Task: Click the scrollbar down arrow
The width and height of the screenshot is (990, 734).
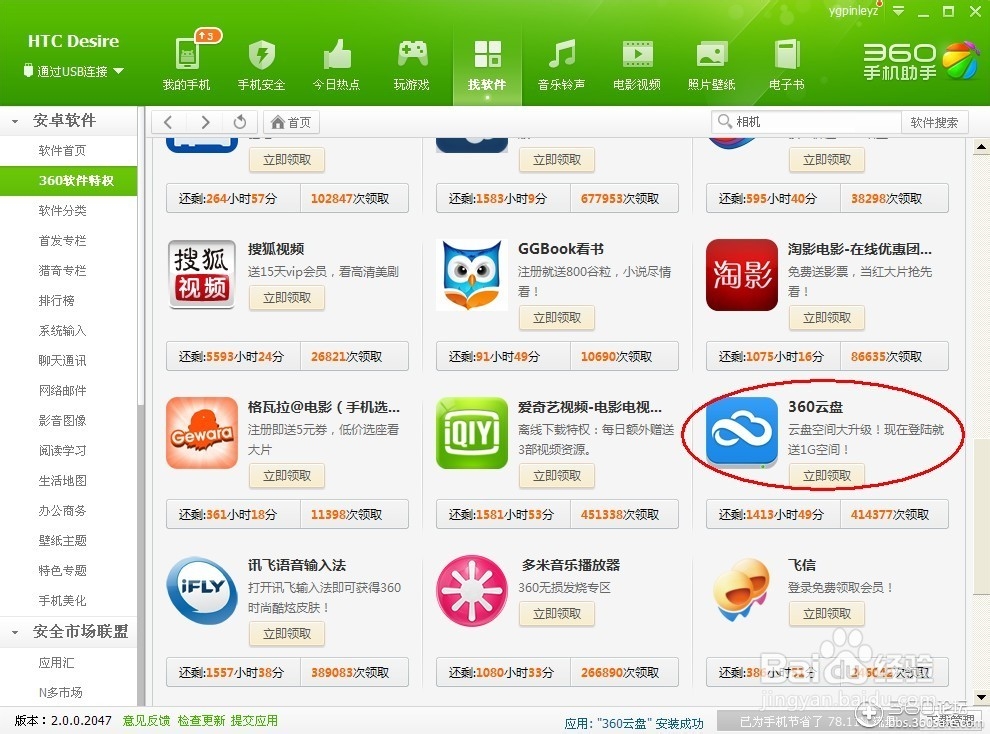Action: (981, 697)
